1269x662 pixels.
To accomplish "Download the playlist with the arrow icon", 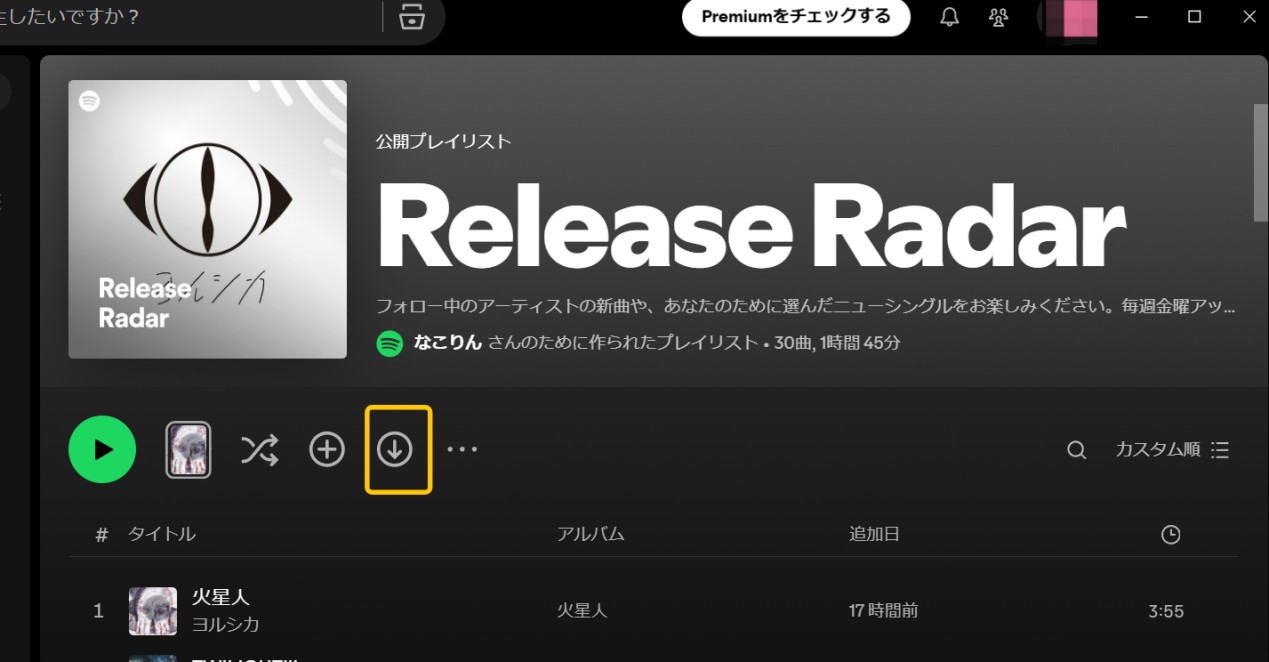I will (x=395, y=450).
